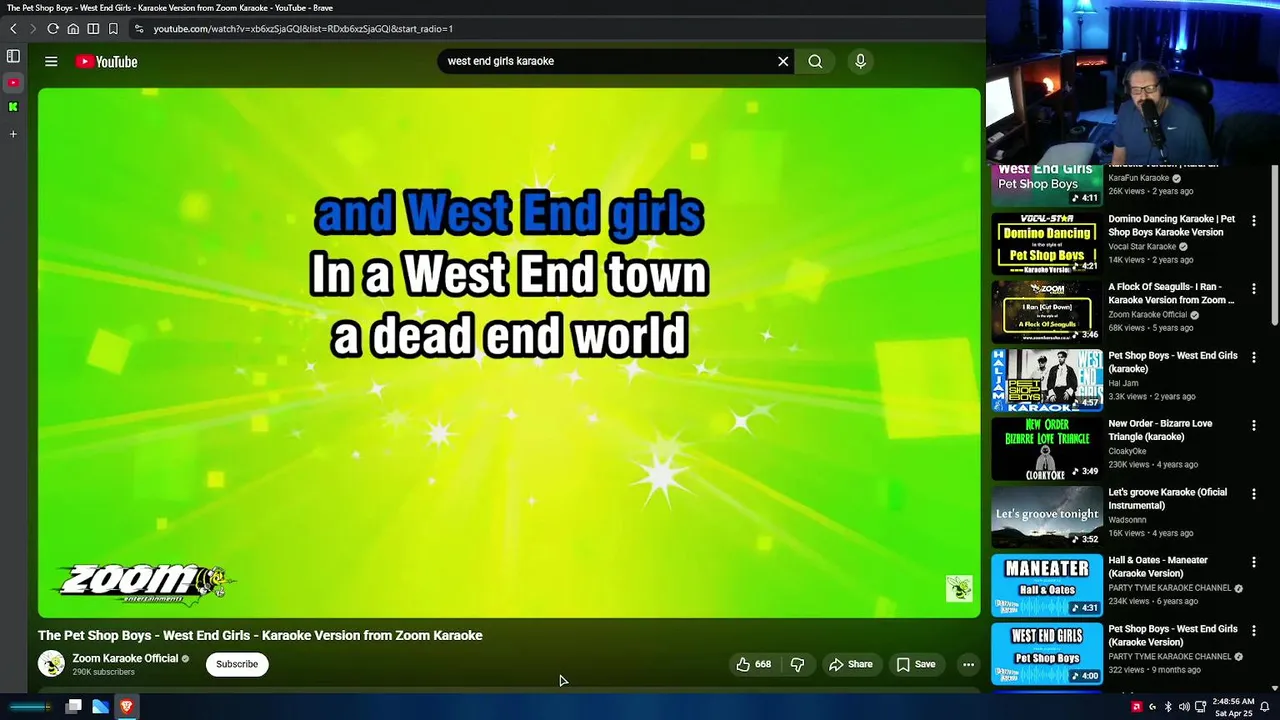Click the 'KaraFun Karaoke' channel name
Image resolution: width=1280 pixels, height=720 pixels.
point(1138,178)
